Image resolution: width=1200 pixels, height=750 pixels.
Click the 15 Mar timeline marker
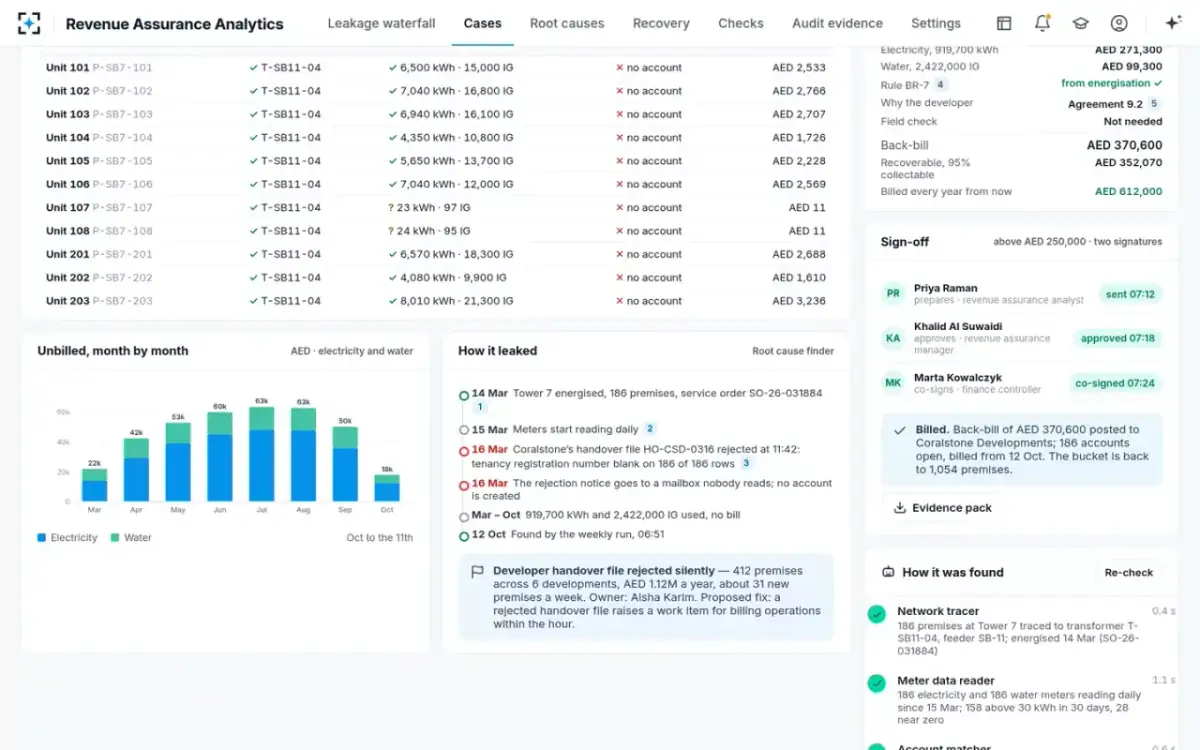[464, 430]
